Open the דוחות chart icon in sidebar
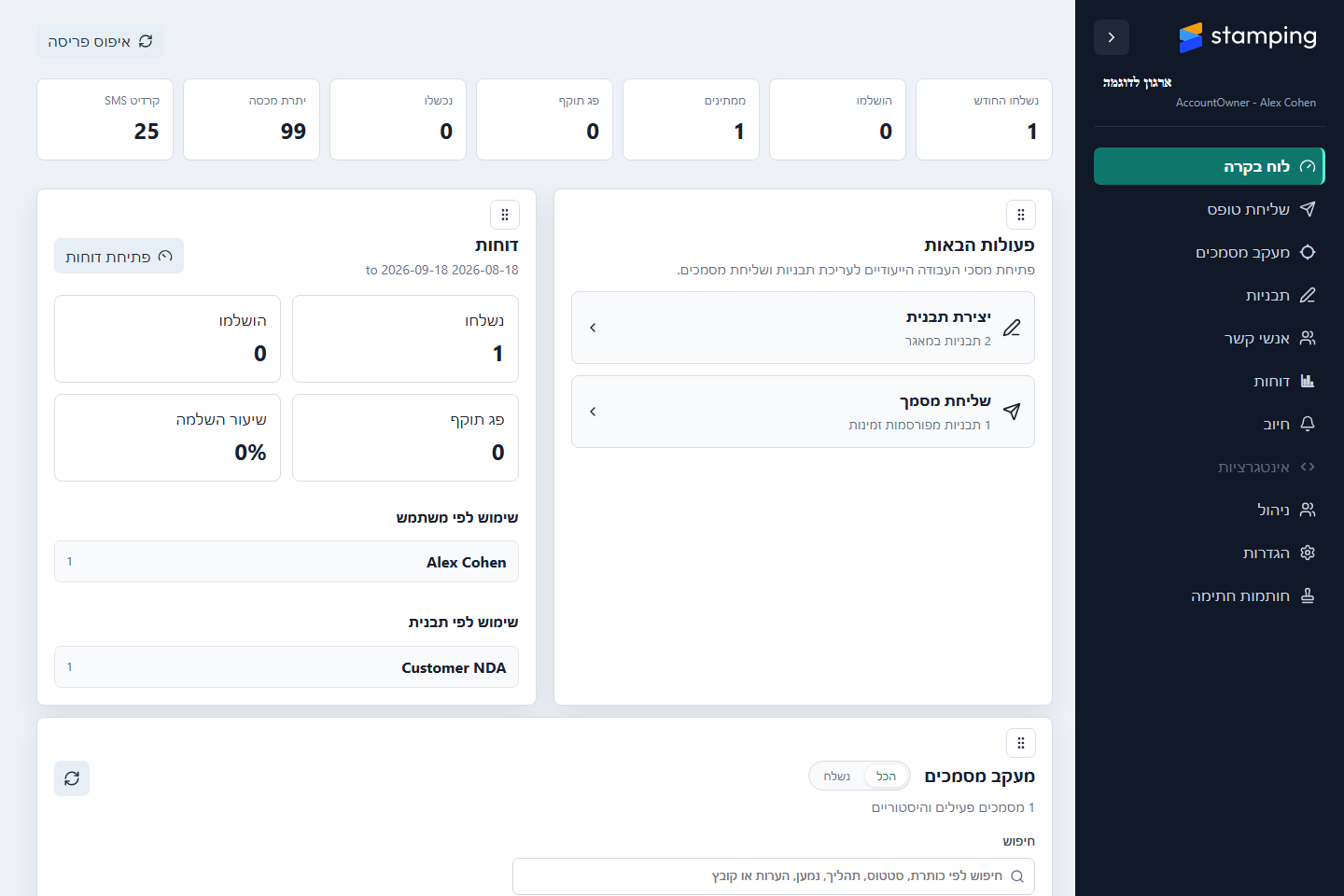This screenshot has width=1344, height=896. [1308, 381]
